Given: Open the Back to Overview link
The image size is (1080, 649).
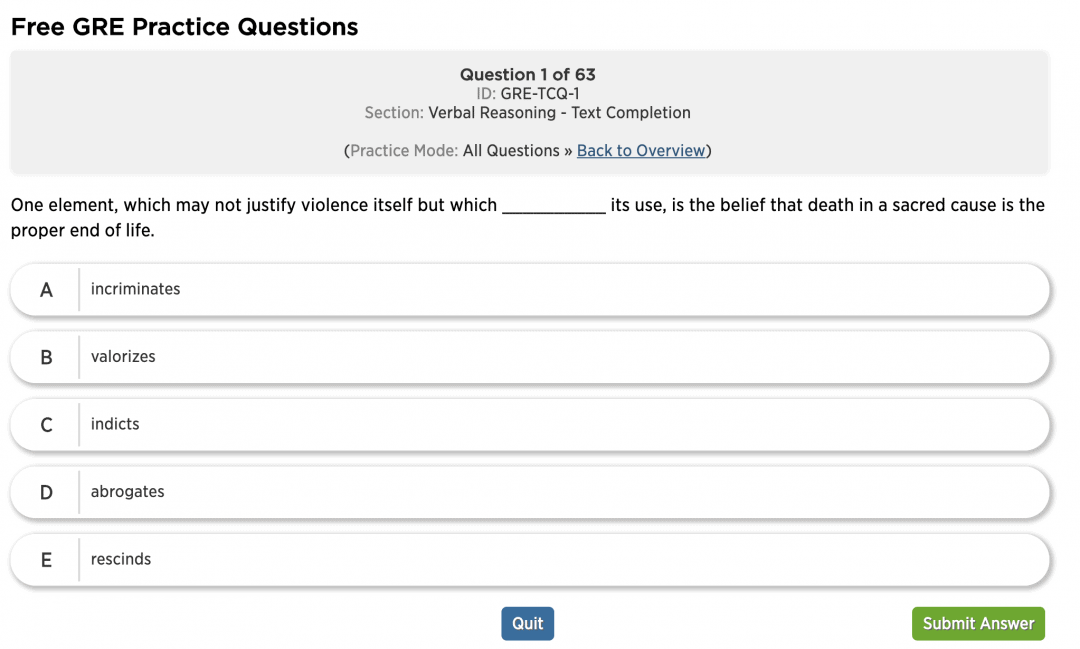Looking at the screenshot, I should point(641,150).
